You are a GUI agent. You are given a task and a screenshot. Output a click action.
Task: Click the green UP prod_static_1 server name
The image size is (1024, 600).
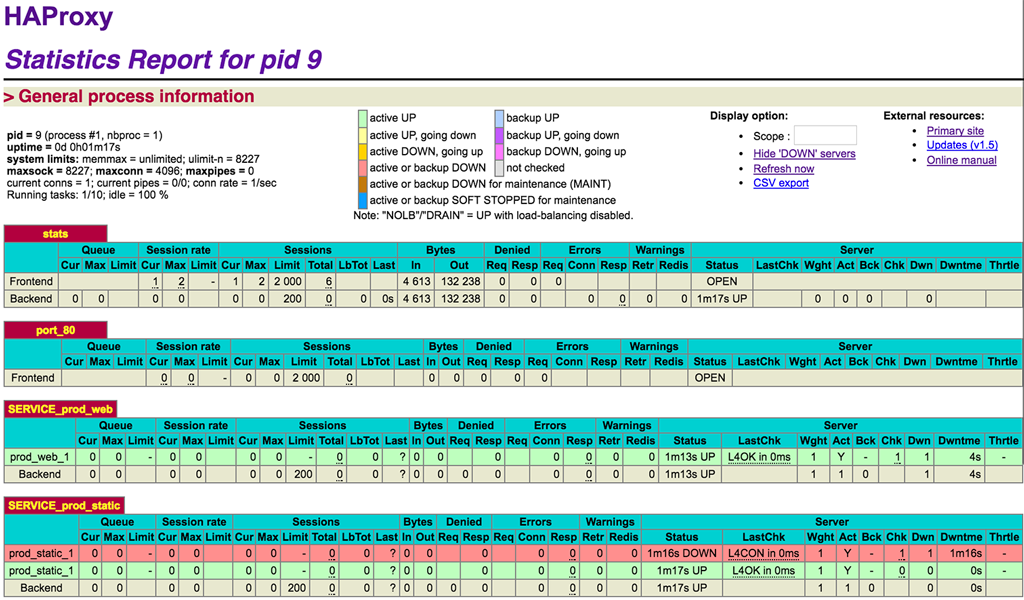(x=41, y=571)
